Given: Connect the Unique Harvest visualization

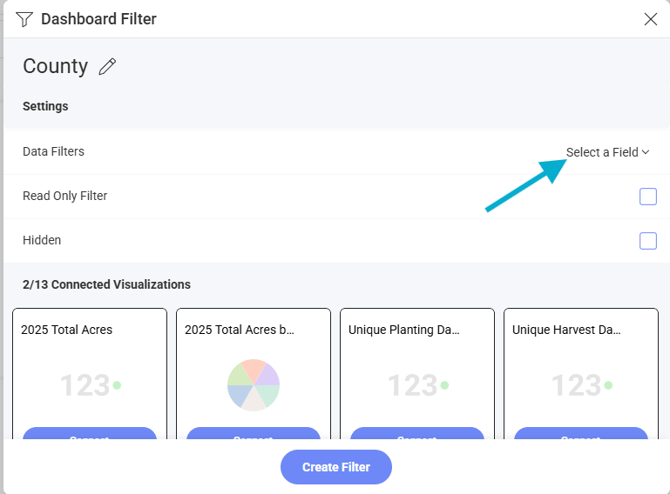Looking at the screenshot, I should [581, 435].
